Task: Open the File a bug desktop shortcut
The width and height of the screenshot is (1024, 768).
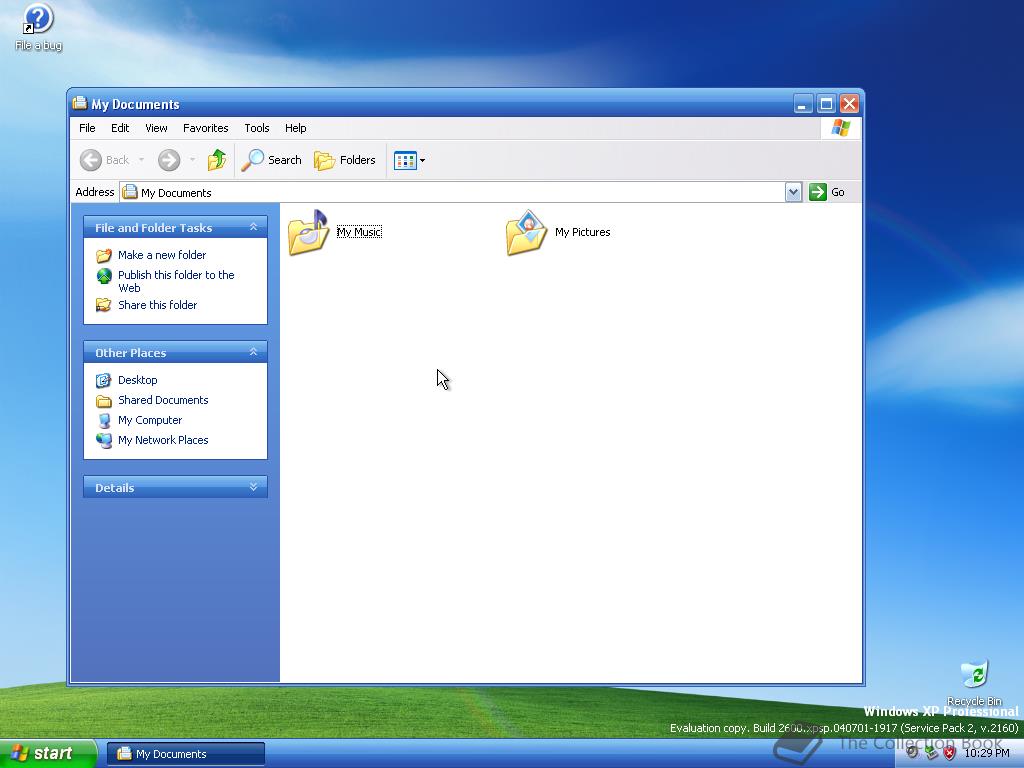Action: pos(38,27)
